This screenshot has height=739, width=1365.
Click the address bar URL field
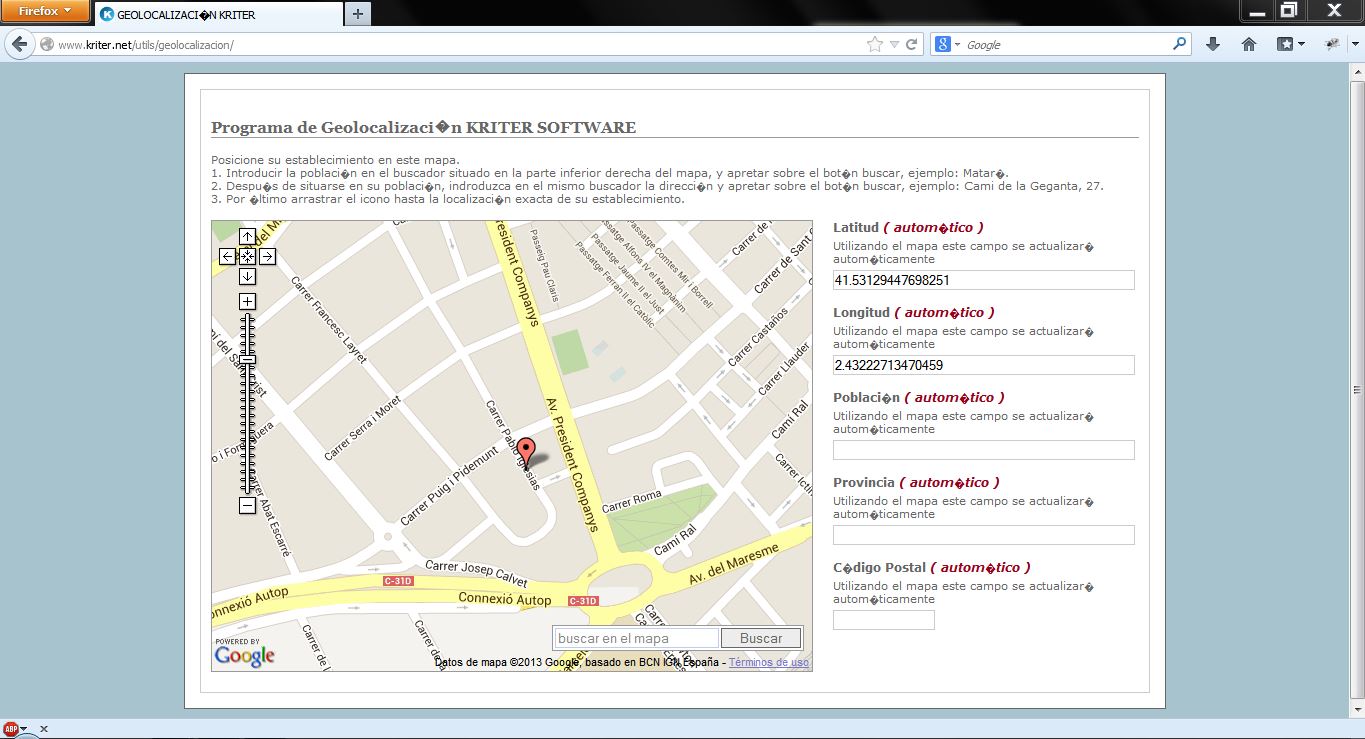[x=460, y=45]
